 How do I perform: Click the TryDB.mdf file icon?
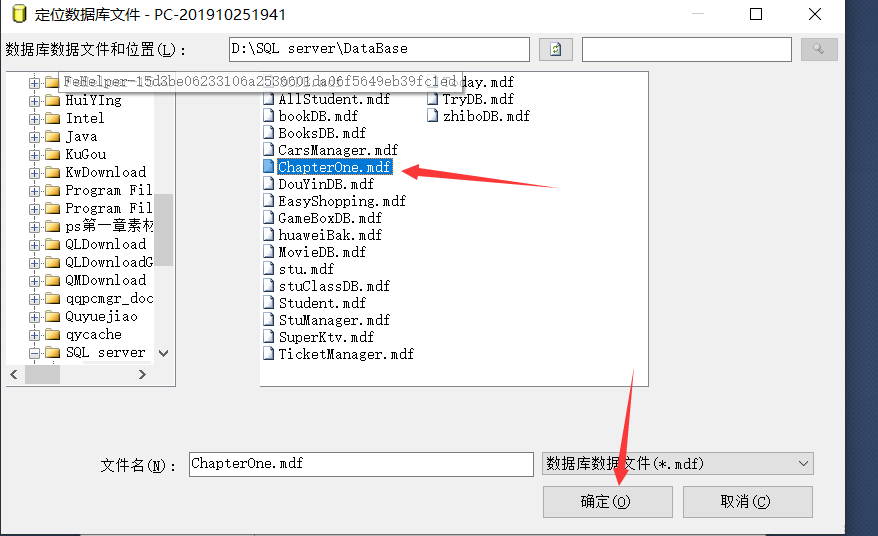[432, 100]
